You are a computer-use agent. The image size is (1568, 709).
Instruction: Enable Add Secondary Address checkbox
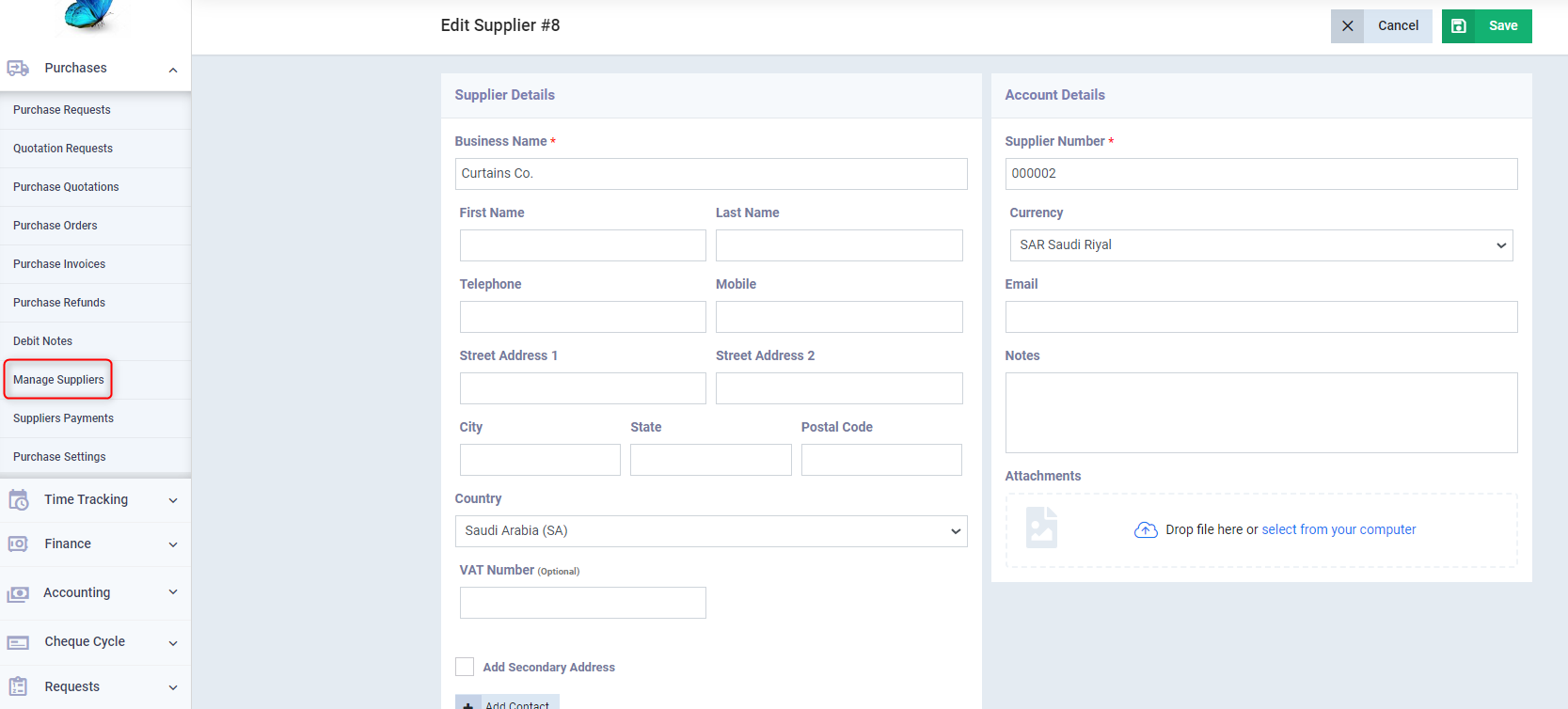pos(465,667)
